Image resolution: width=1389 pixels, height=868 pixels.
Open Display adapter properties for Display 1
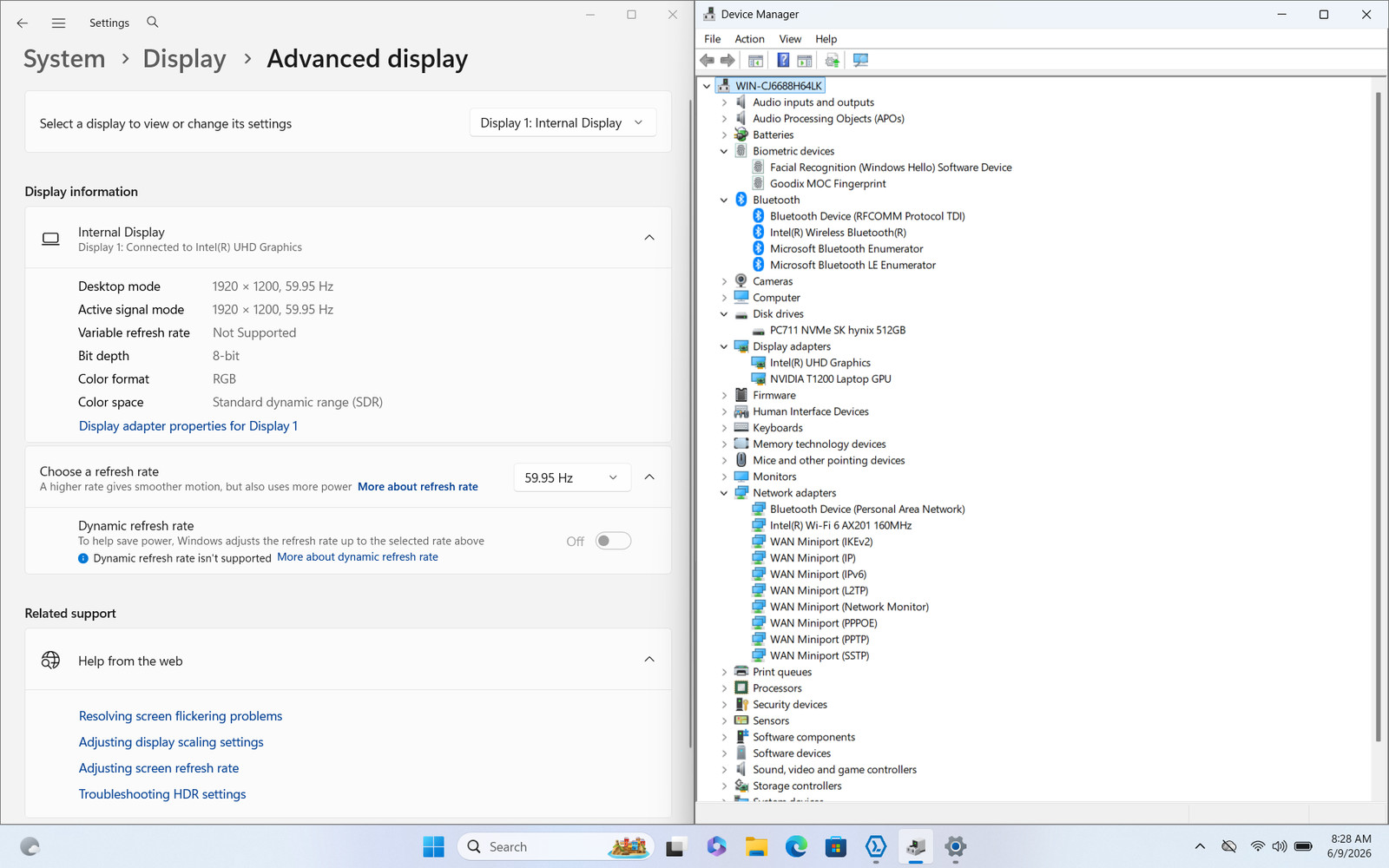pos(188,426)
